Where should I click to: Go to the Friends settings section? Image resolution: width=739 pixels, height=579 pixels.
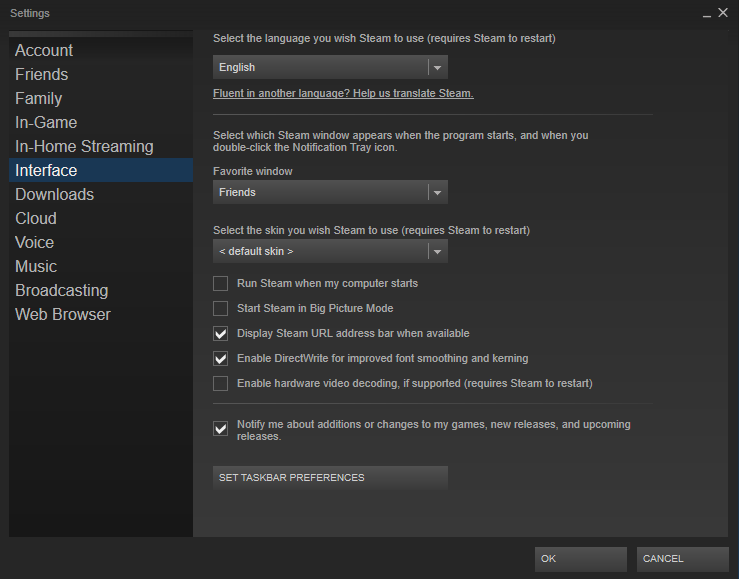[101, 74]
